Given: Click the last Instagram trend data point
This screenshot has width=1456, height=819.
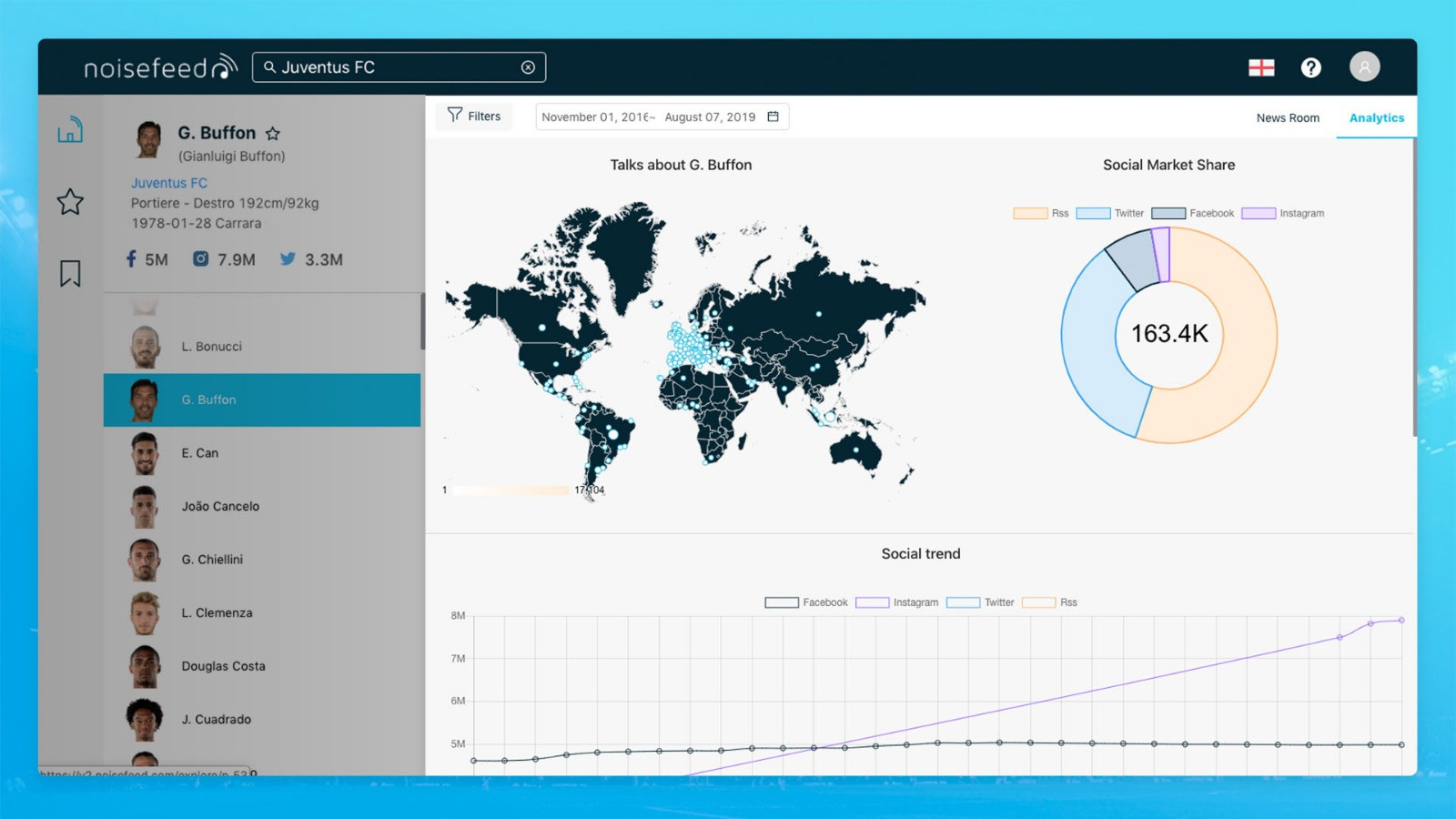Looking at the screenshot, I should pos(1401,620).
